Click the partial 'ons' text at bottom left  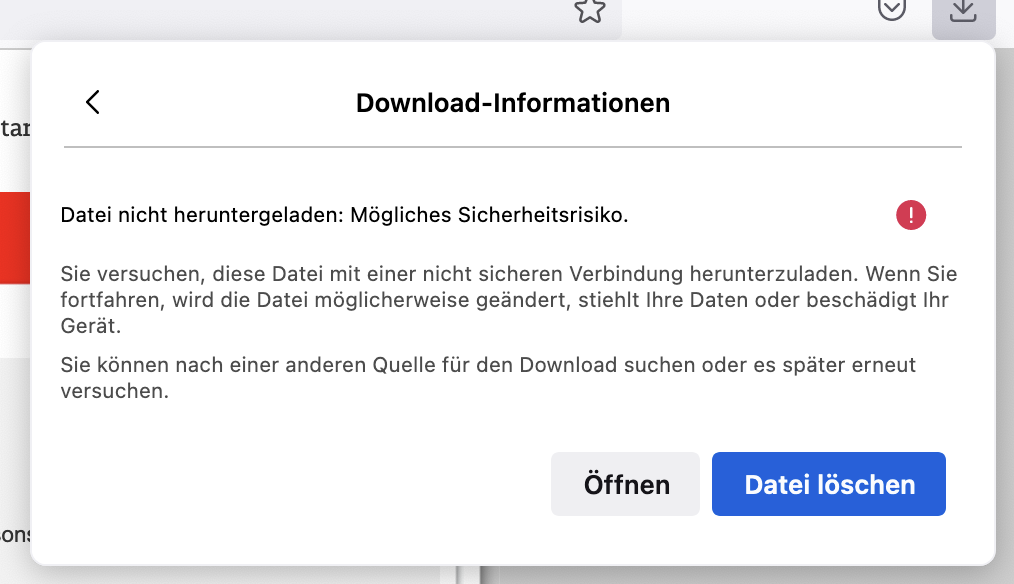point(14,533)
